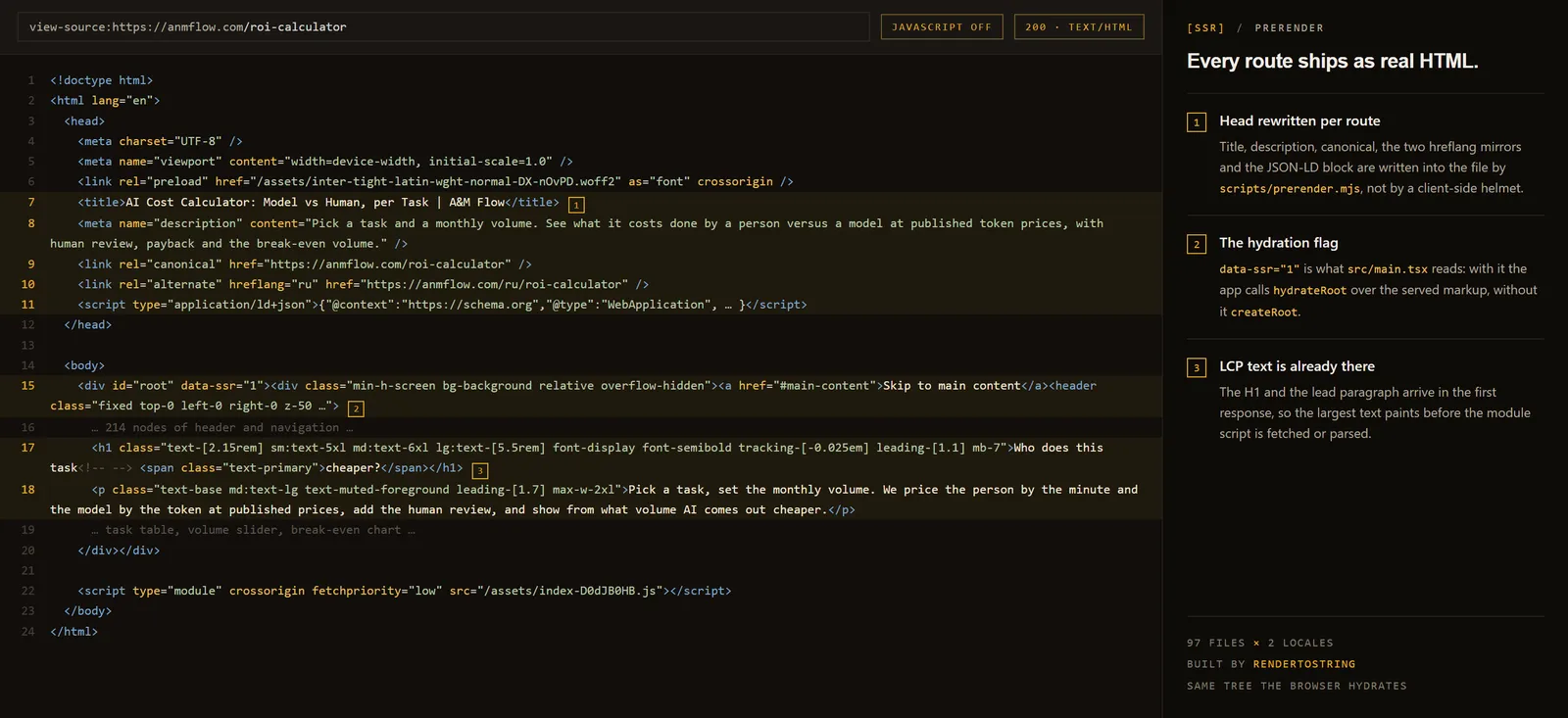Screen dimensions: 1568x718
Task: Click callout marker after the closing h1 tag
Action: coord(480,471)
